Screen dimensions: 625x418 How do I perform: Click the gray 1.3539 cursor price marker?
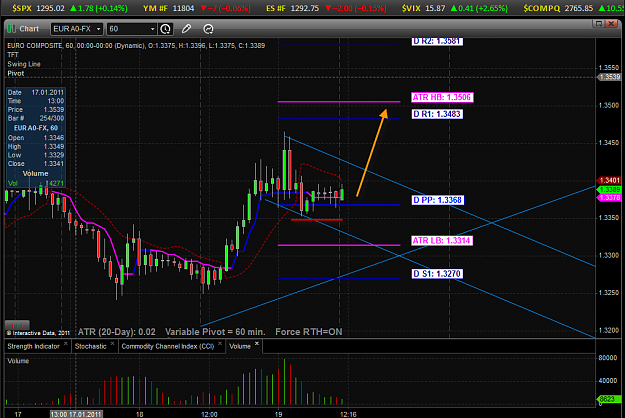[x=609, y=77]
